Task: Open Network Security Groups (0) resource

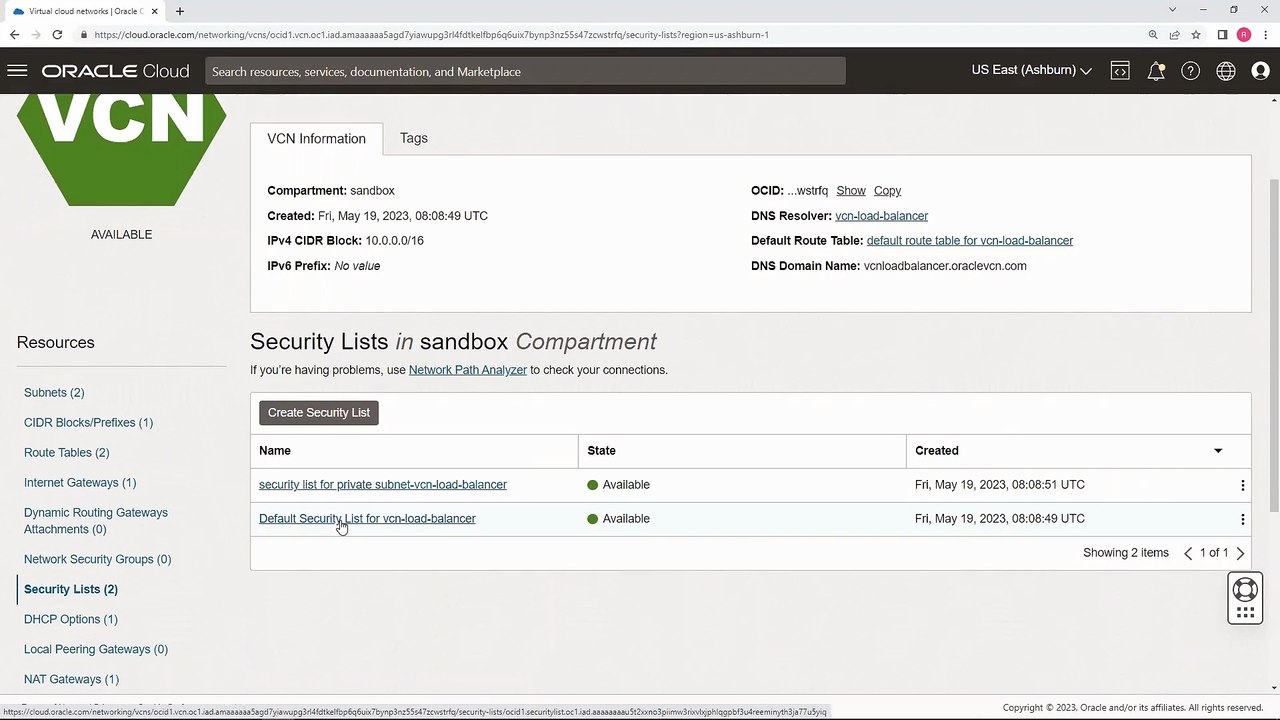Action: (97, 560)
